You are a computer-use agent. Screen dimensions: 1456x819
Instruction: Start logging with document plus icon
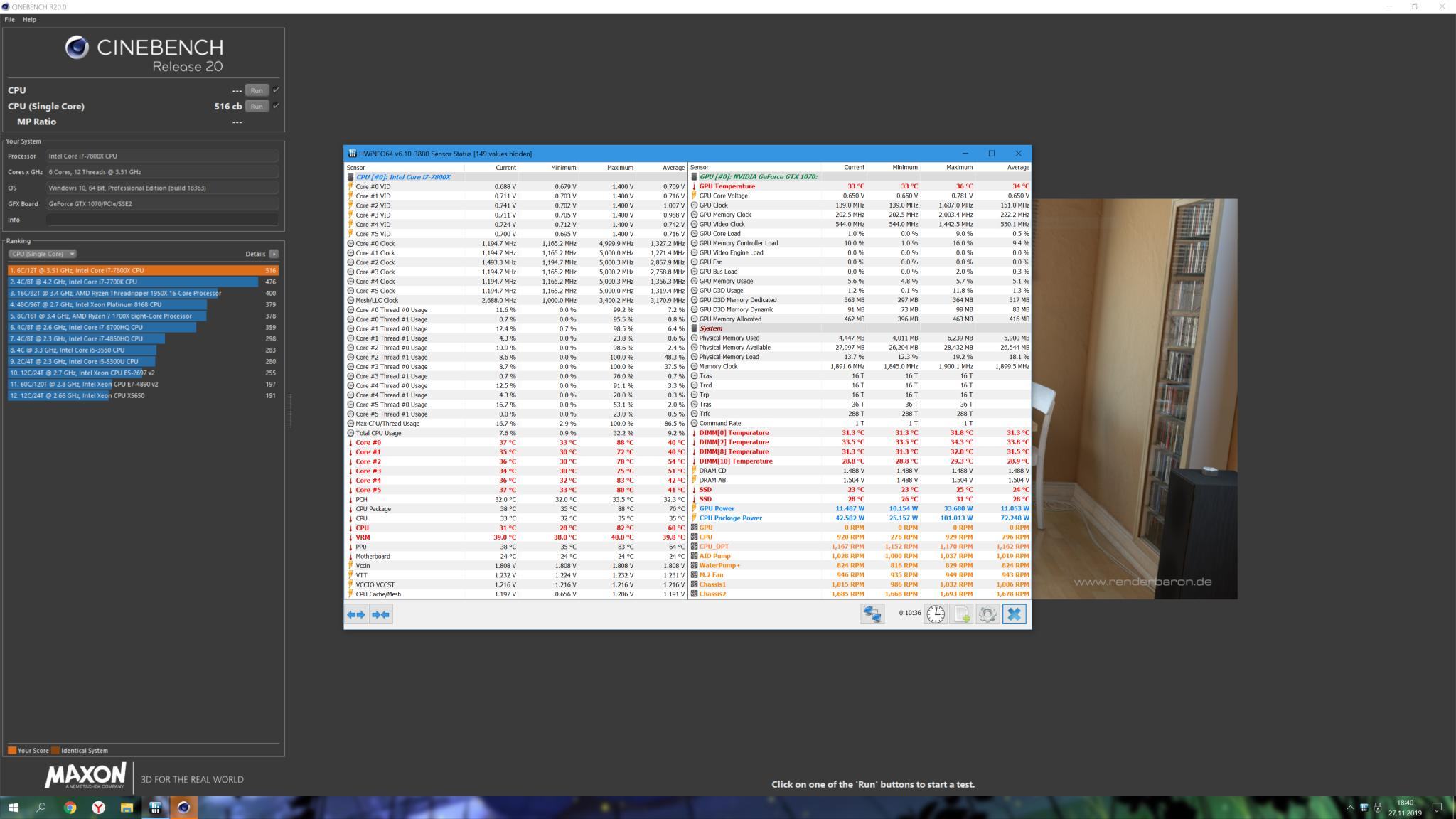961,614
